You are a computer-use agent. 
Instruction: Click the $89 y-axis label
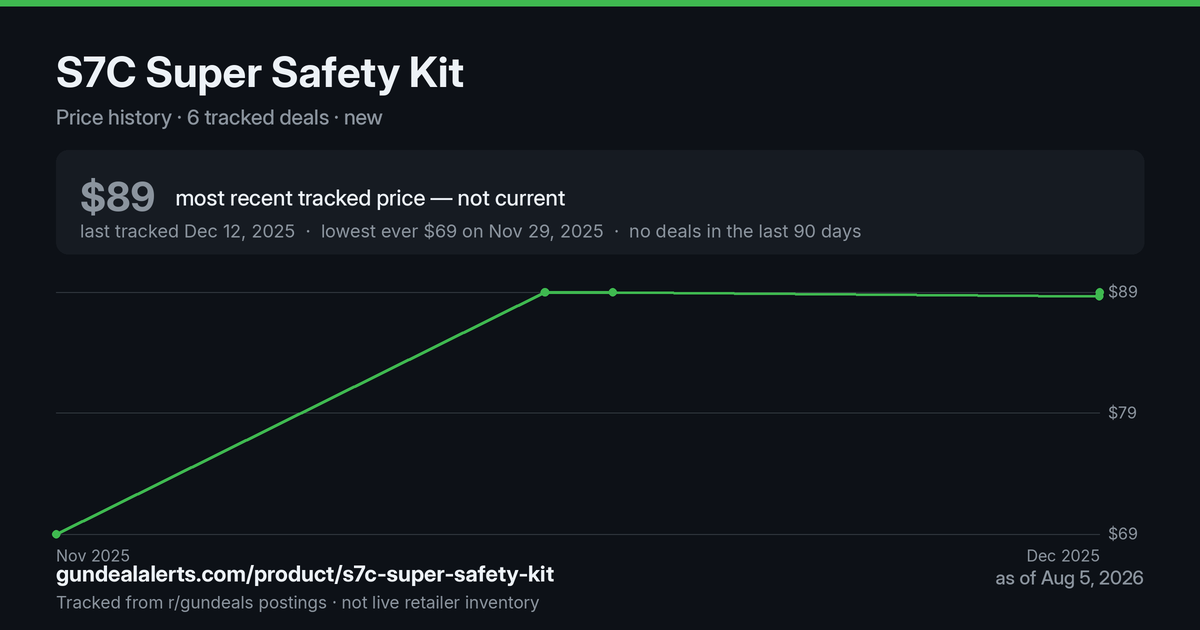point(1123,292)
